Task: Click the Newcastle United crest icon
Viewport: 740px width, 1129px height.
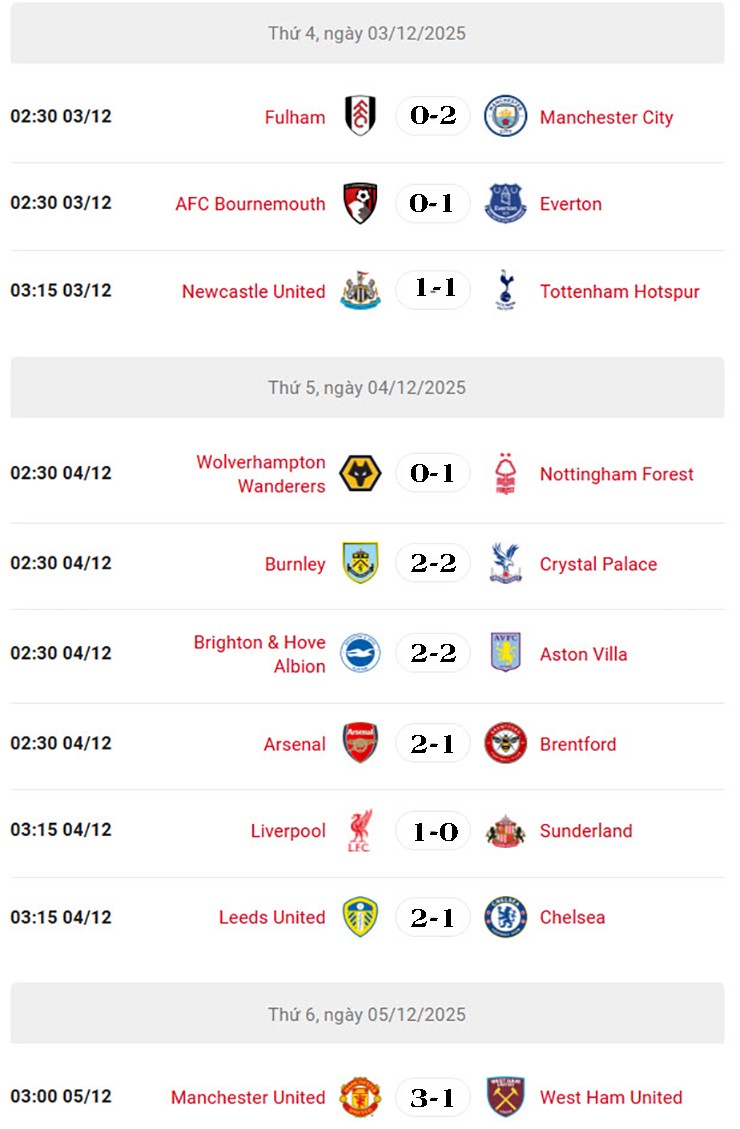Action: tap(360, 291)
